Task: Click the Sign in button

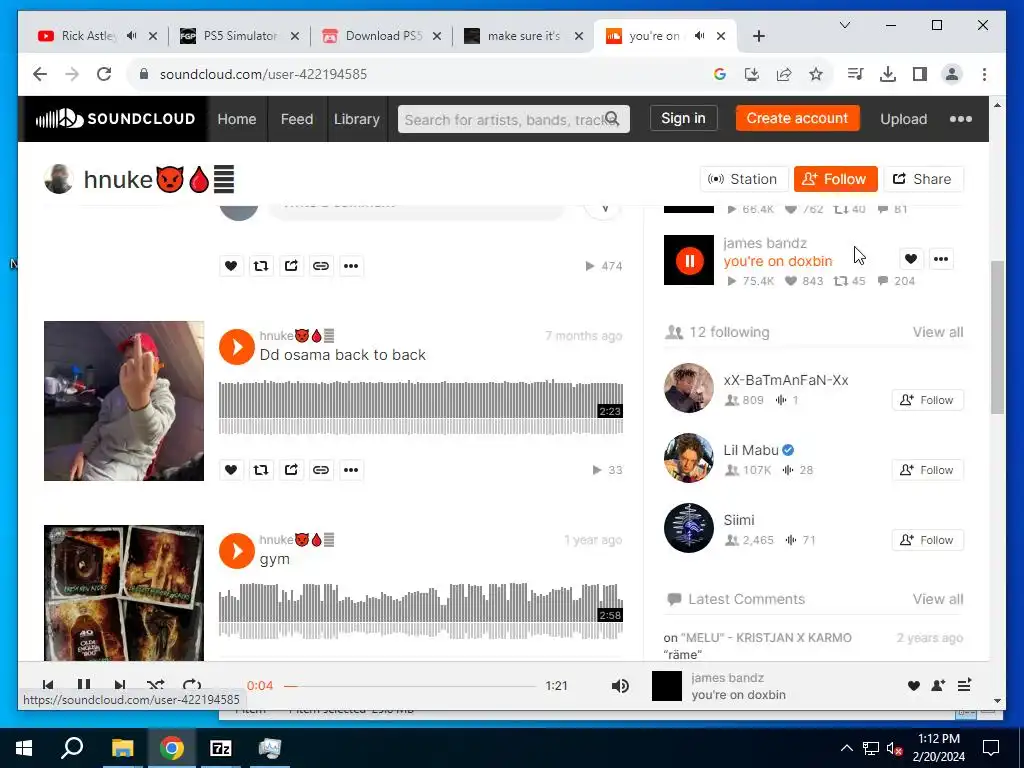Action: tap(683, 118)
